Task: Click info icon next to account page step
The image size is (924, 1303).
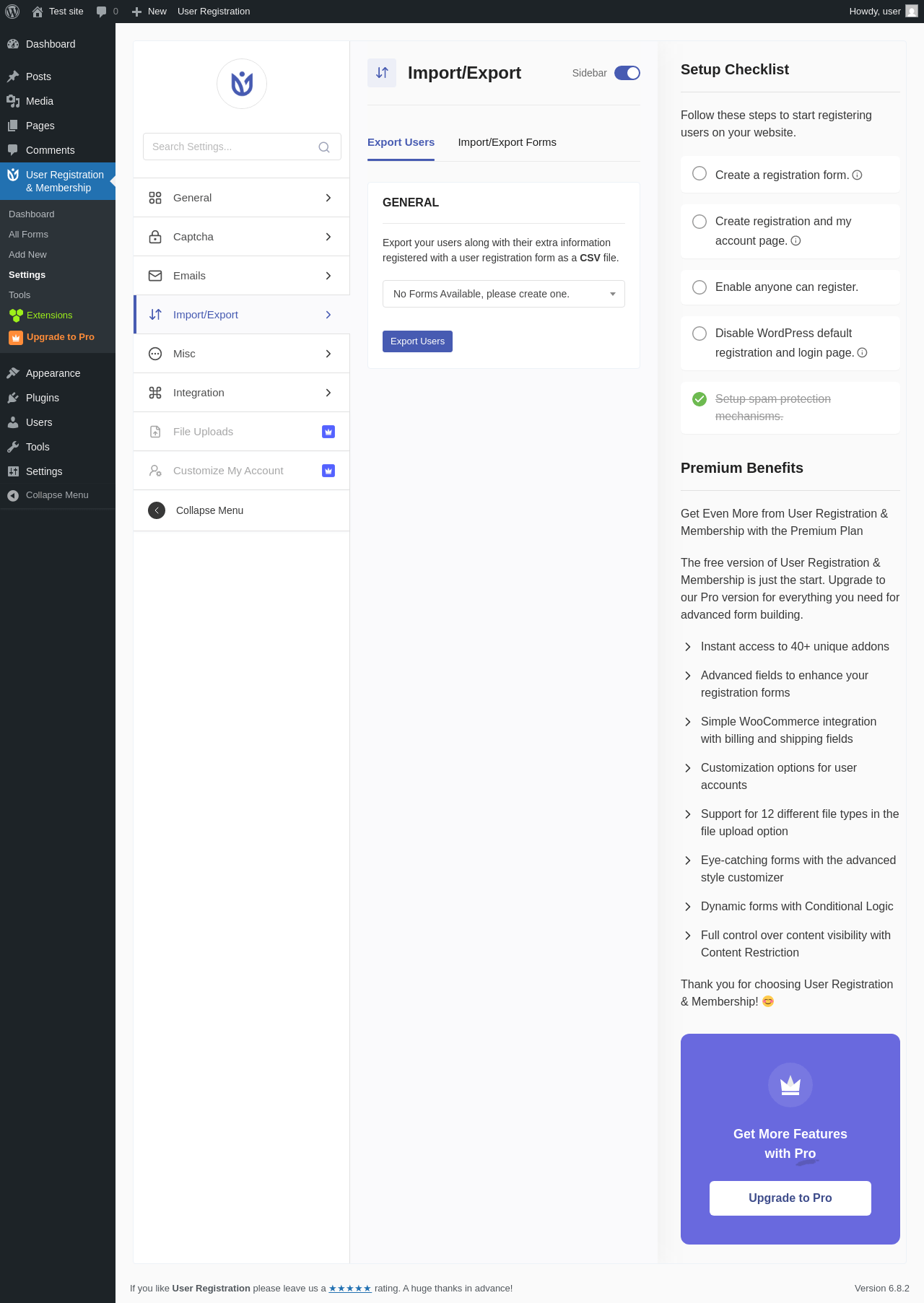Action: click(796, 241)
